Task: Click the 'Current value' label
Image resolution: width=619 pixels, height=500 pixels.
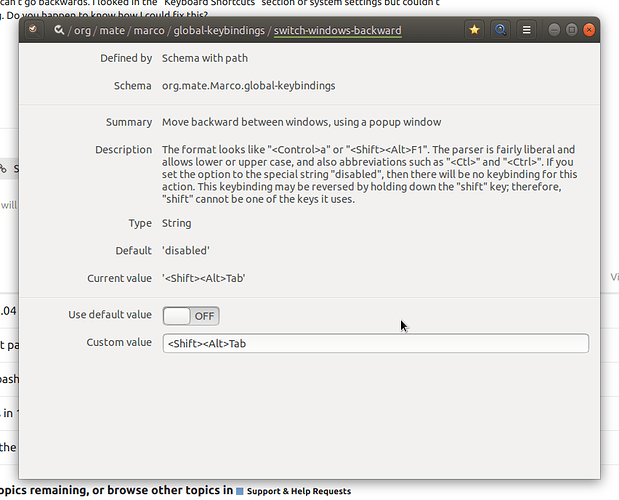Action: 119,279
